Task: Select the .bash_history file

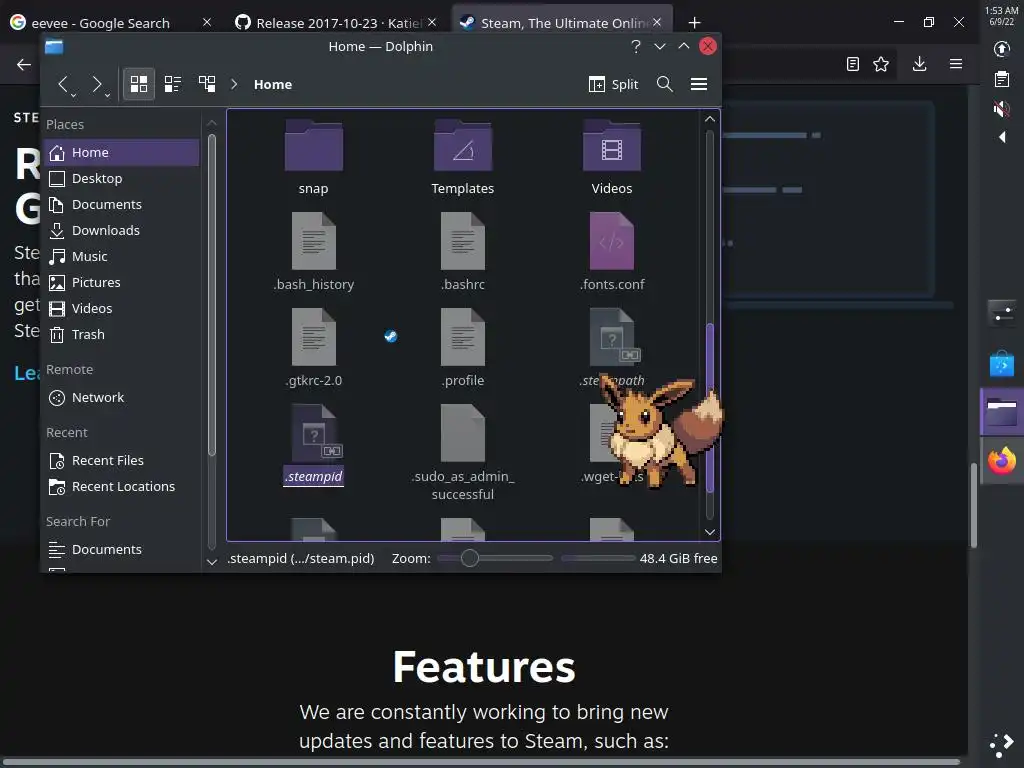Action: coord(313,252)
